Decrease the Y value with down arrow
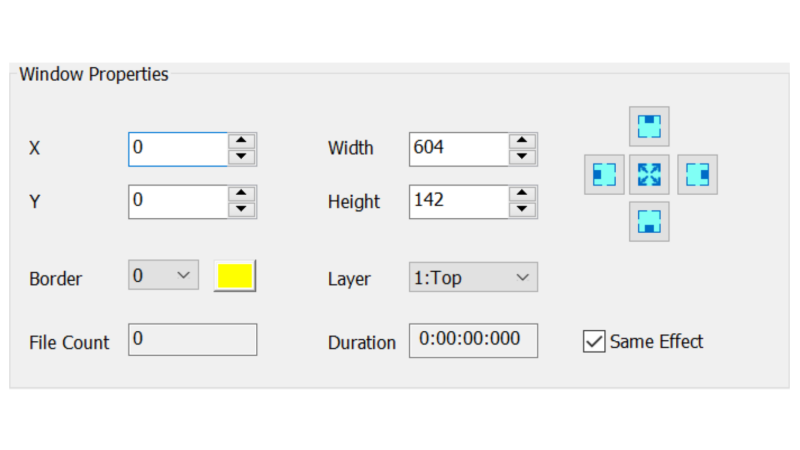Image resolution: width=800 pixels, height=450 pixels. tap(242, 209)
